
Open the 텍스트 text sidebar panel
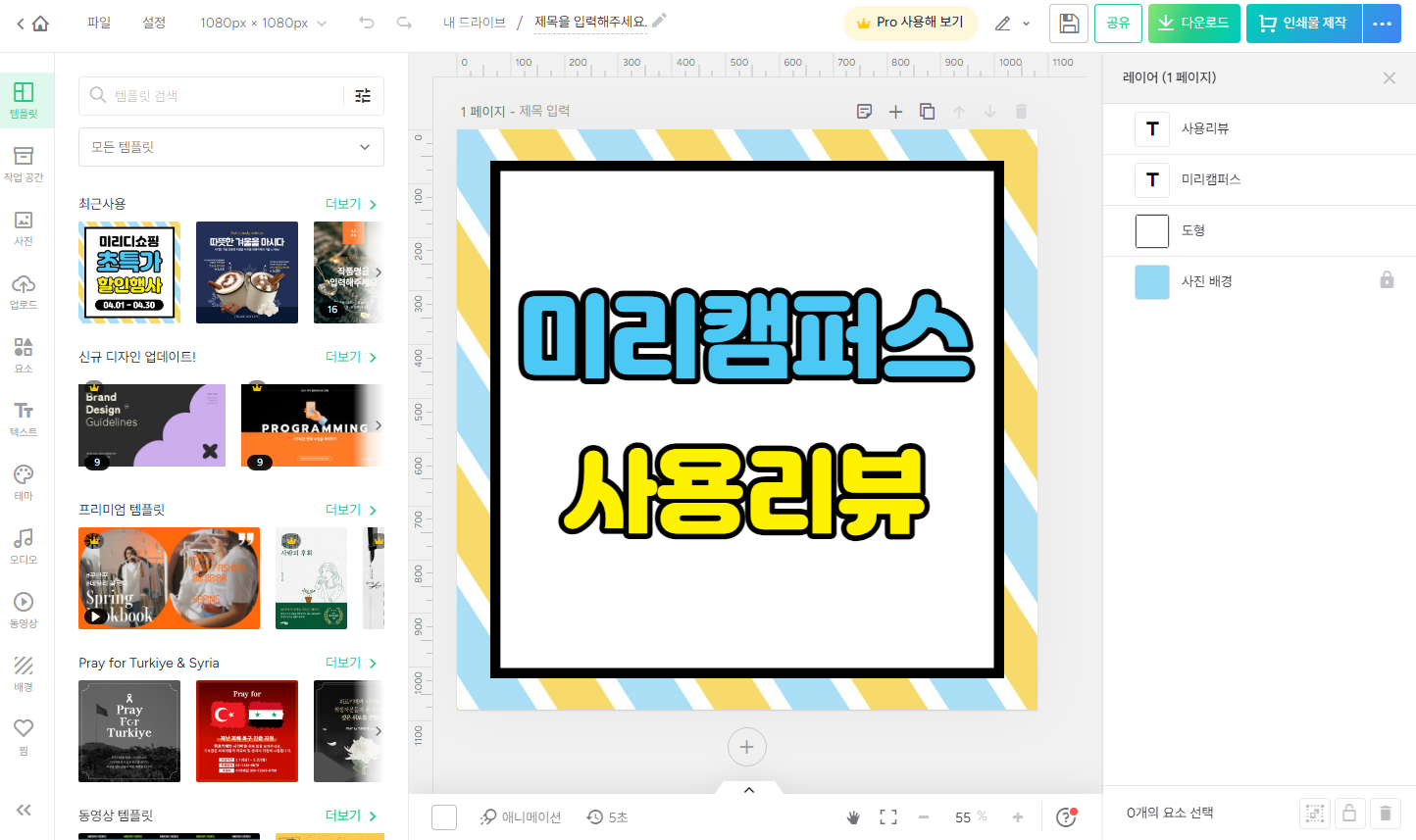pyautogui.click(x=24, y=420)
